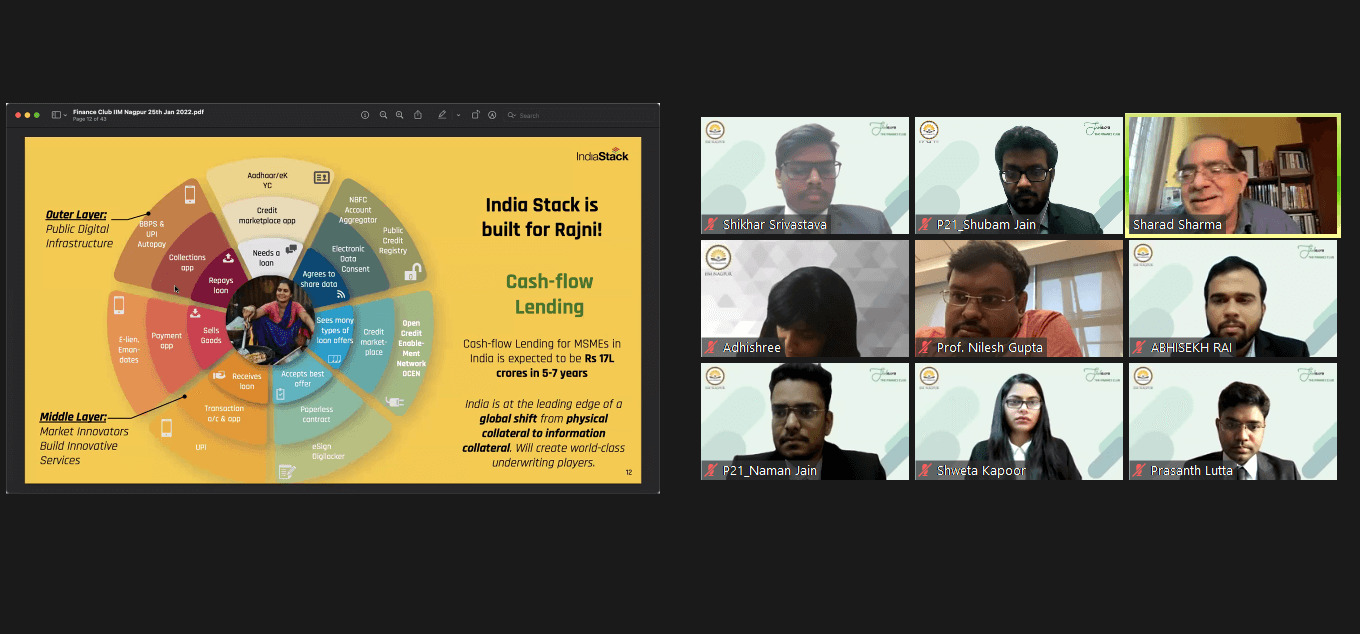
Task: Click the cash icon beside Receives loan
Action: coord(218,375)
